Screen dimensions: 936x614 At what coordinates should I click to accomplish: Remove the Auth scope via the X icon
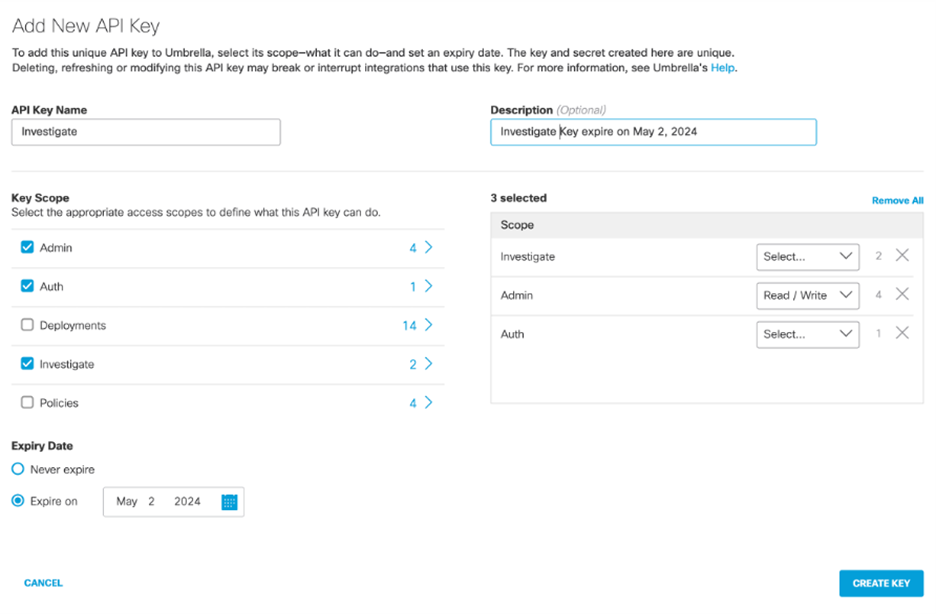tap(903, 333)
